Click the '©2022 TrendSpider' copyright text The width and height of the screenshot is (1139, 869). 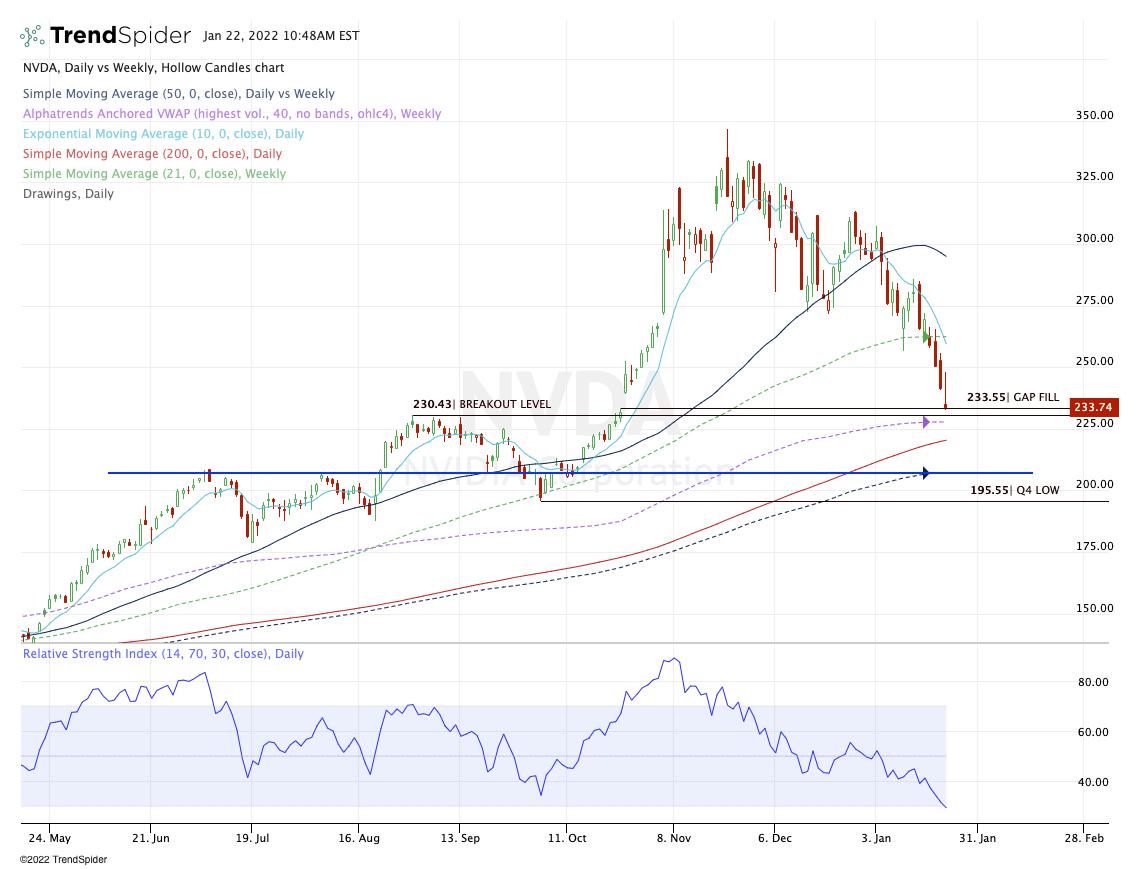click(63, 860)
